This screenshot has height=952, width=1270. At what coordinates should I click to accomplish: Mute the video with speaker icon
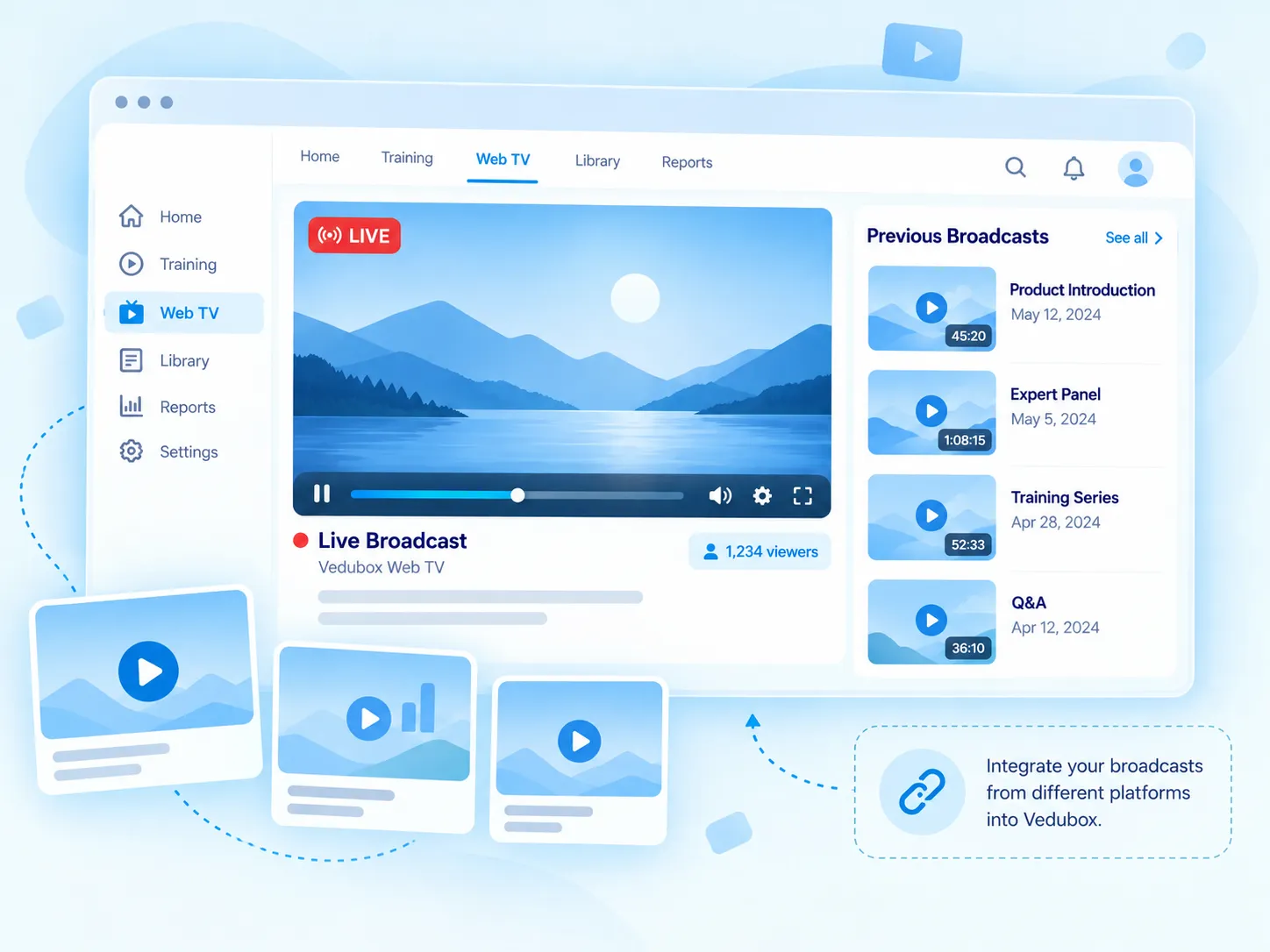720,496
